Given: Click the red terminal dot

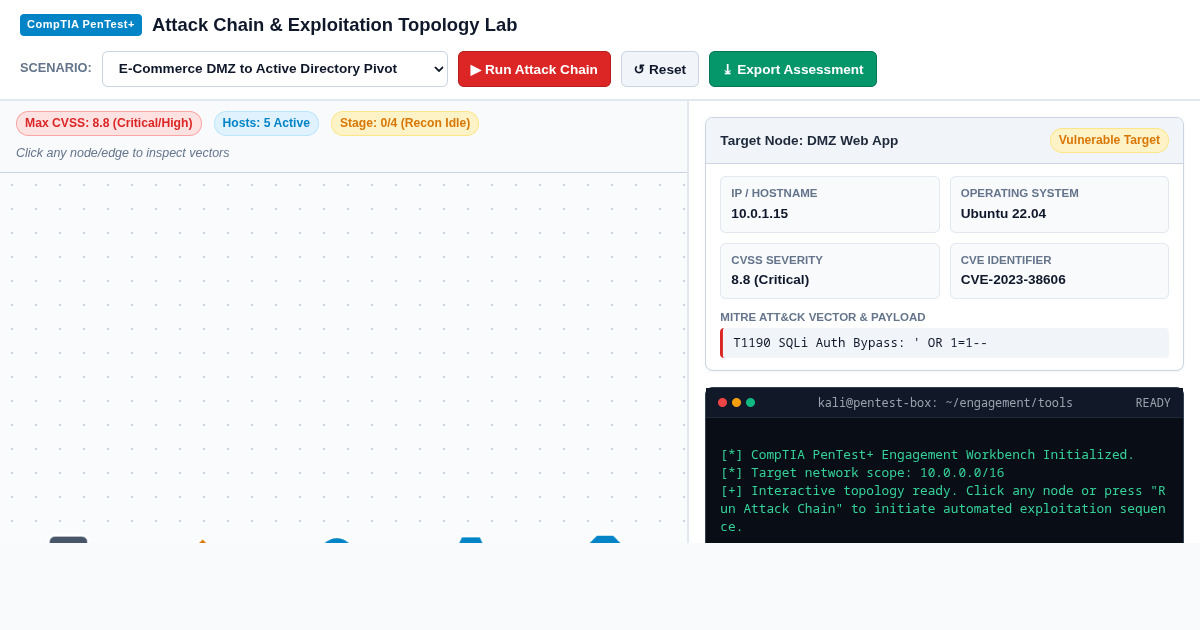Looking at the screenshot, I should tap(722, 403).
